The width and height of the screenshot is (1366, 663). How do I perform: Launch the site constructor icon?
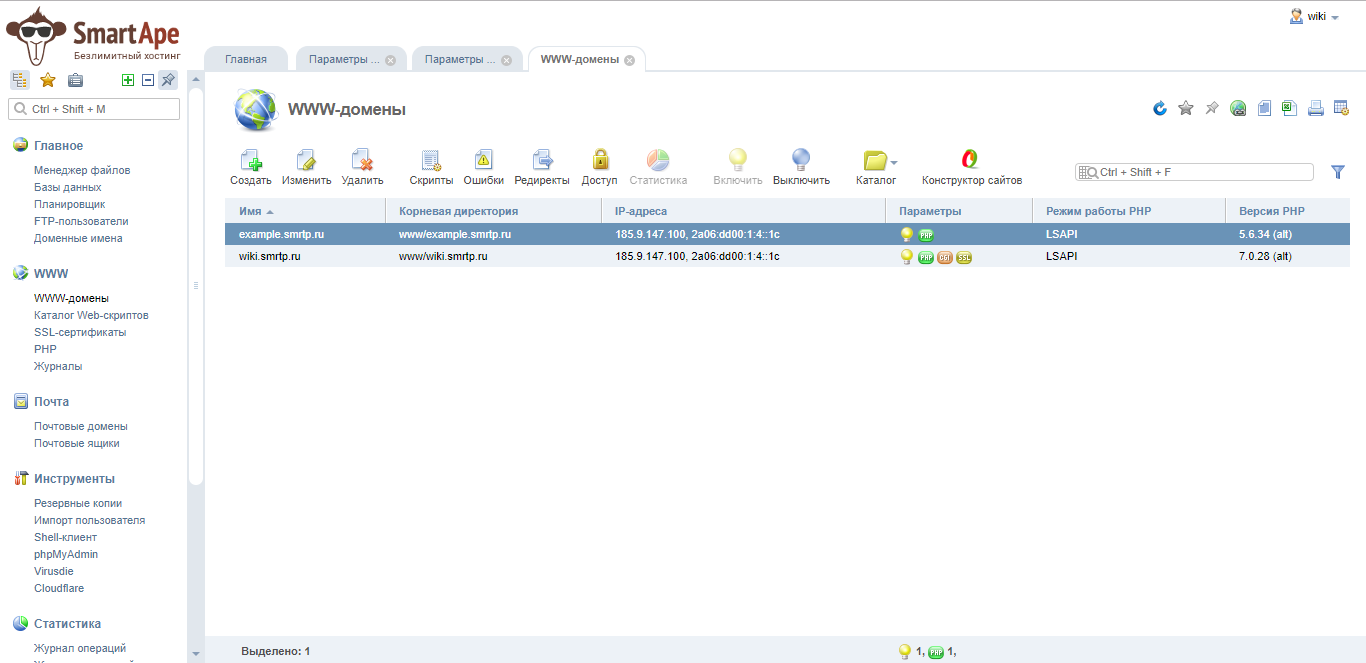tap(971, 160)
